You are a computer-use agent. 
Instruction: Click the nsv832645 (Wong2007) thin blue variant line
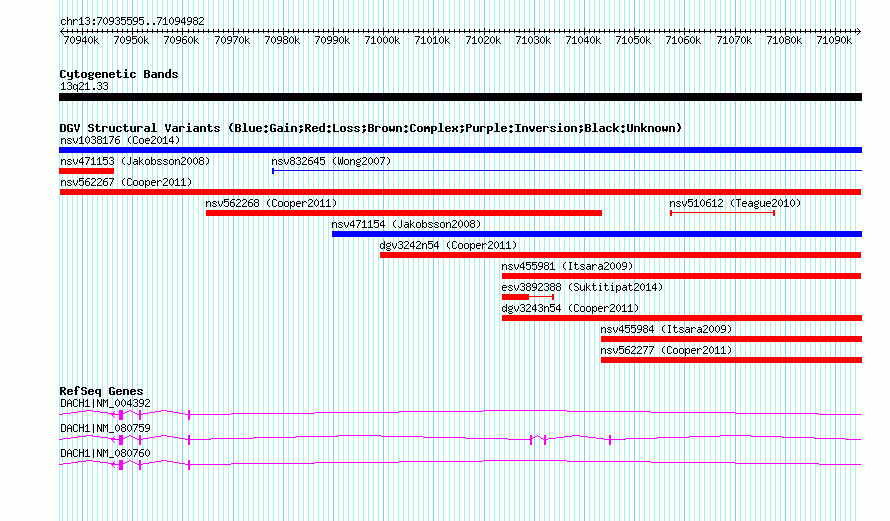pyautogui.click(x=566, y=171)
